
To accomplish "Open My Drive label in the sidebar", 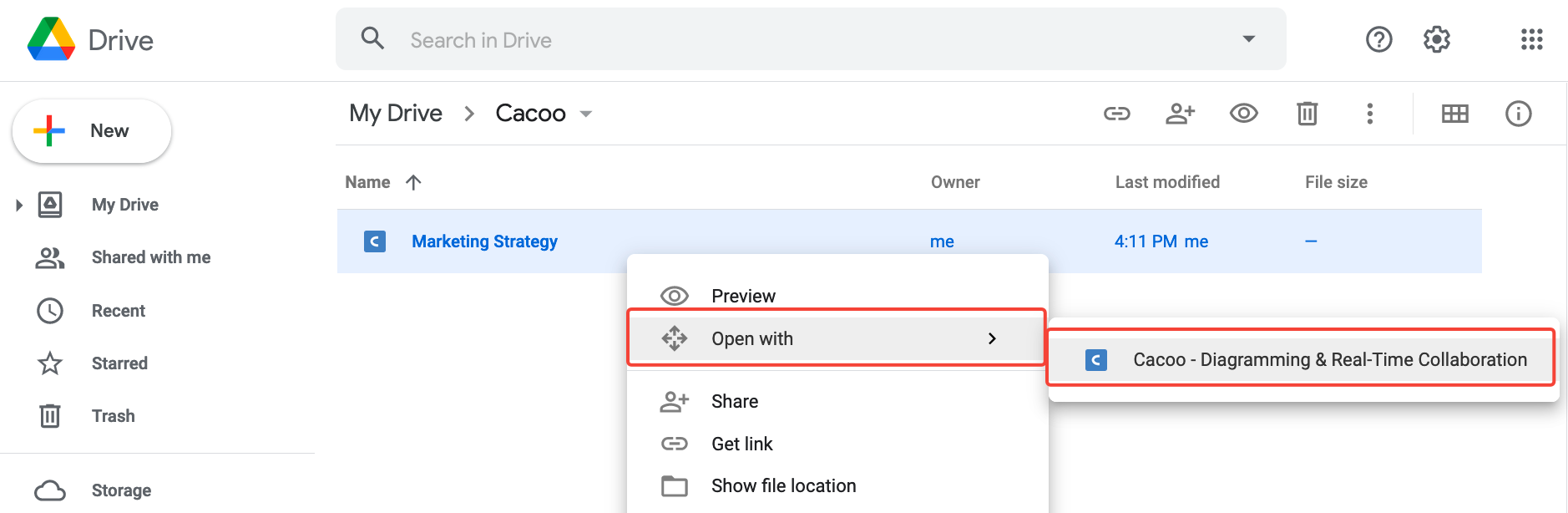I will click(125, 205).
